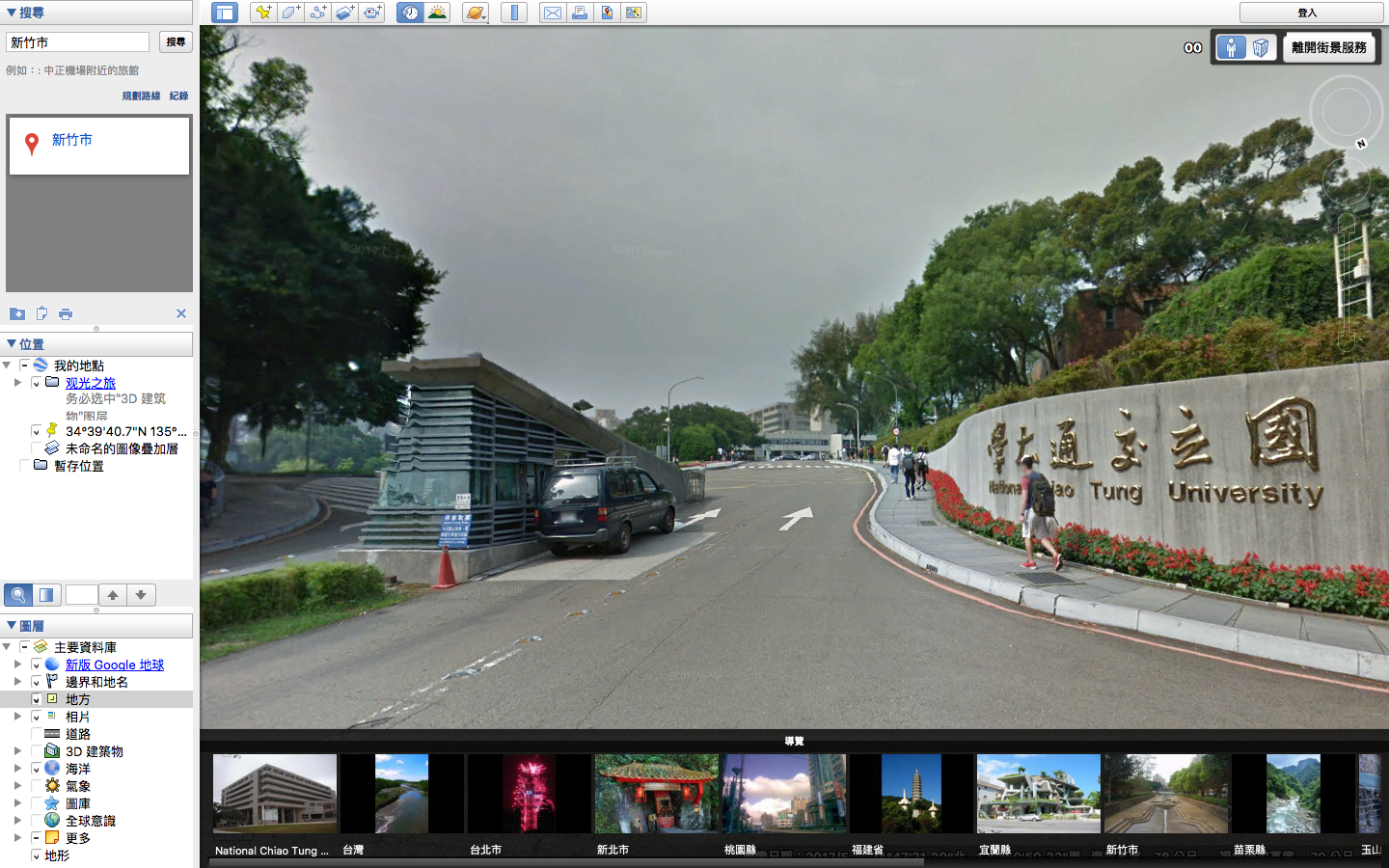Viewport: 1389px width, 868px height.
Task: Expand the 氣象 layer tree arrow
Action: (x=17, y=786)
